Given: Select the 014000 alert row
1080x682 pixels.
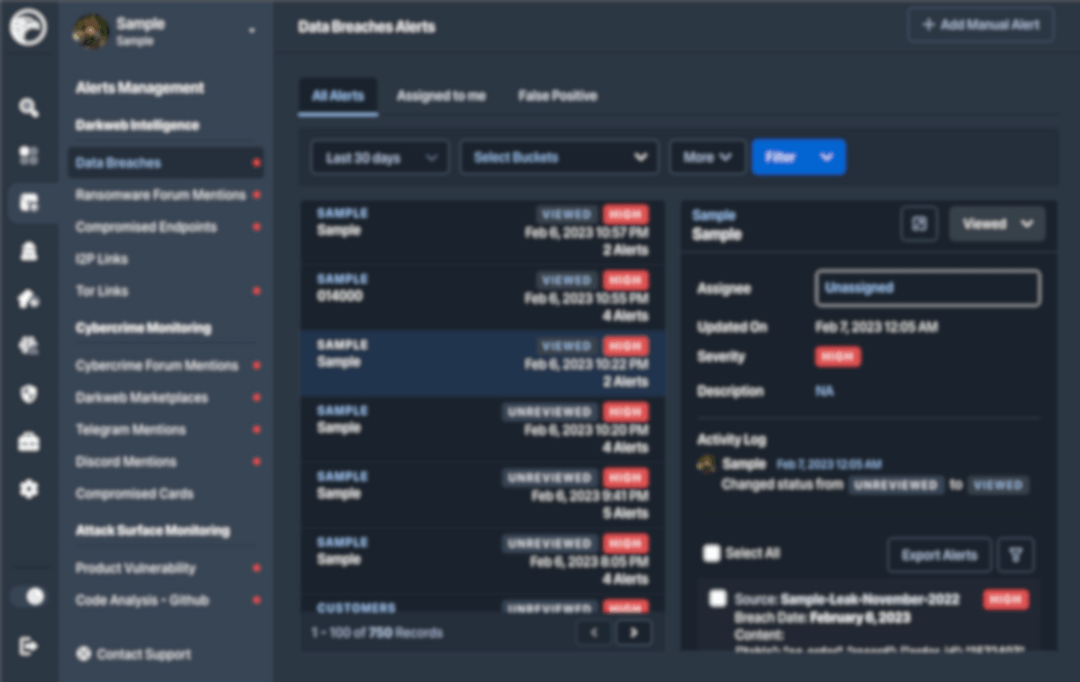Looking at the screenshot, I should coord(483,298).
